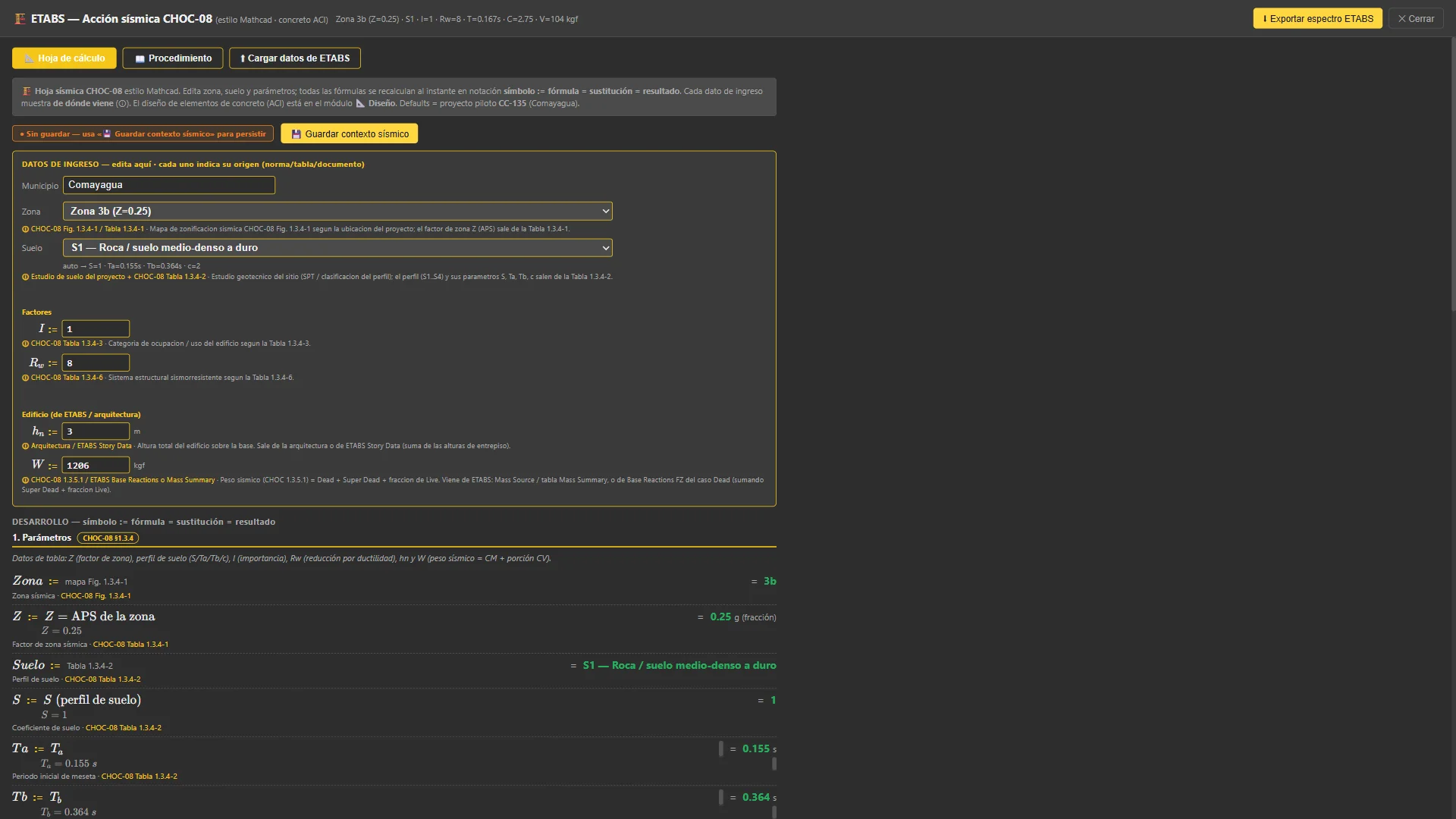Image resolution: width=1456 pixels, height=819 pixels.
Task: Click the ruler icon next to Diseño in banner
Action: 361,103
